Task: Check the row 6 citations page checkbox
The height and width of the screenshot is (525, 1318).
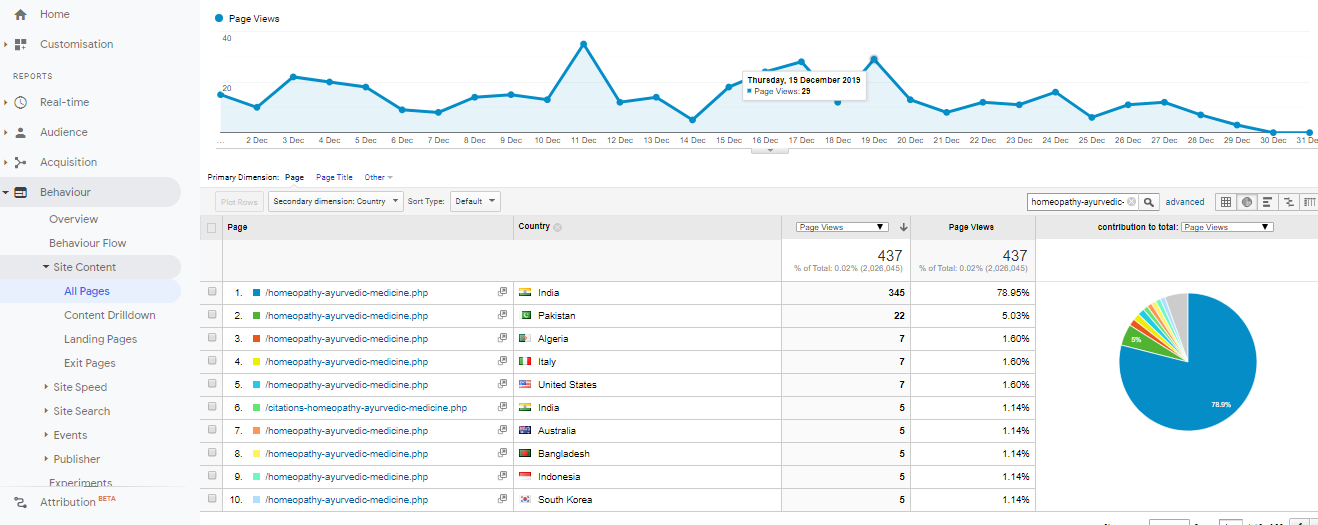Action: click(x=211, y=408)
